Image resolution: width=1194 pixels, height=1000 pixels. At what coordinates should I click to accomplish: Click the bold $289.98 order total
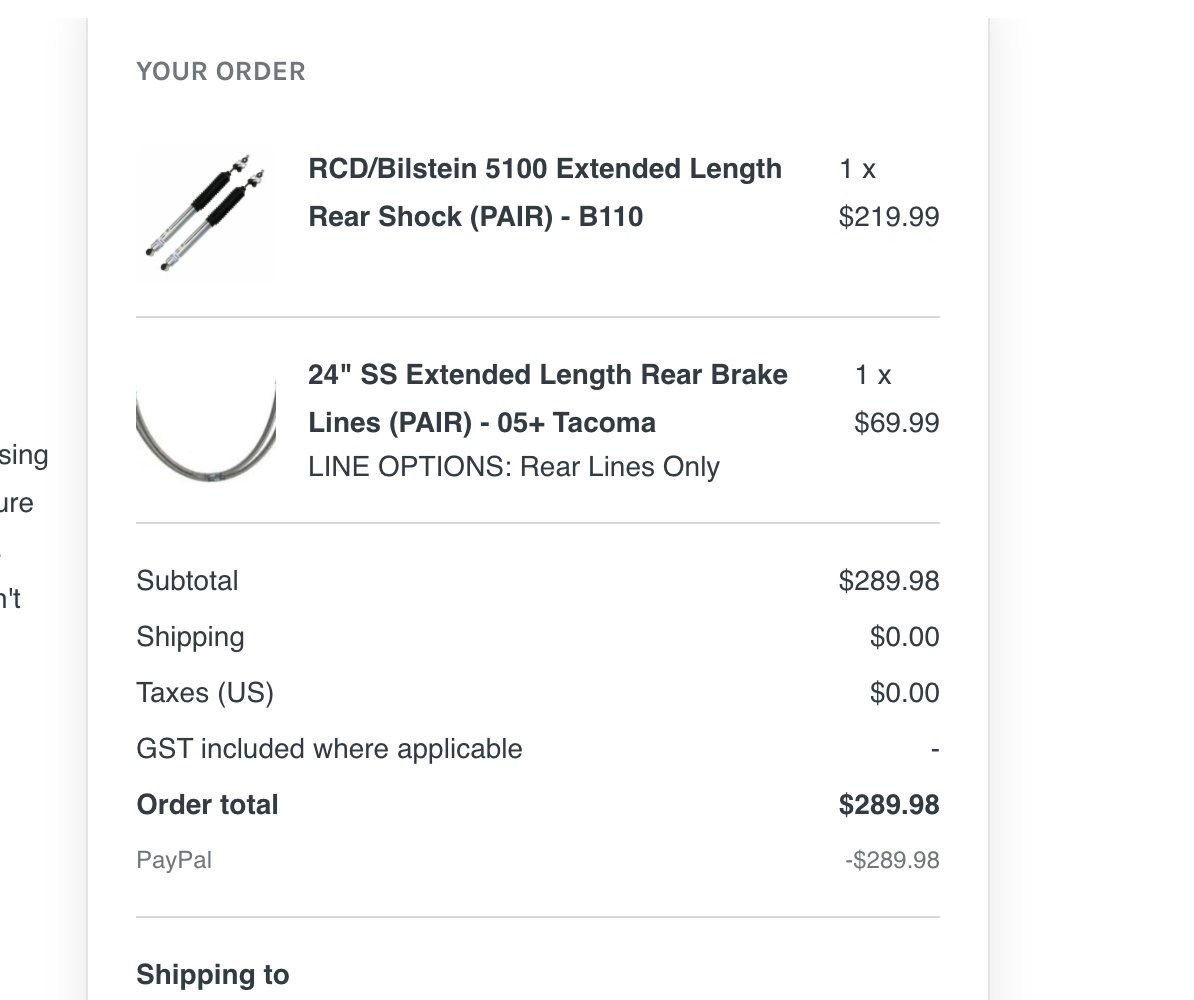tap(889, 805)
